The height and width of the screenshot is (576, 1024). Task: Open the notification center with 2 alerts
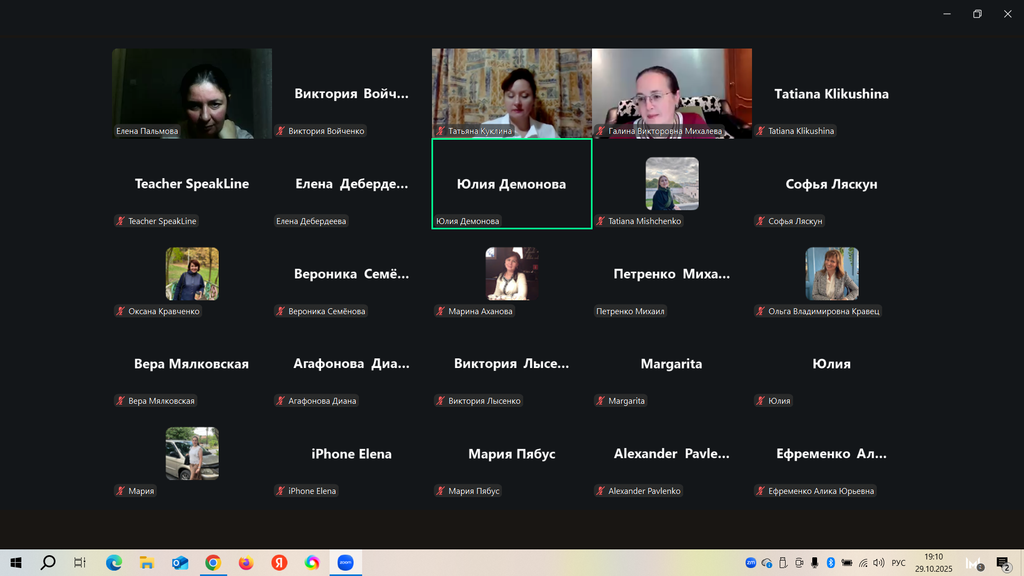pyautogui.click(x=1002, y=563)
